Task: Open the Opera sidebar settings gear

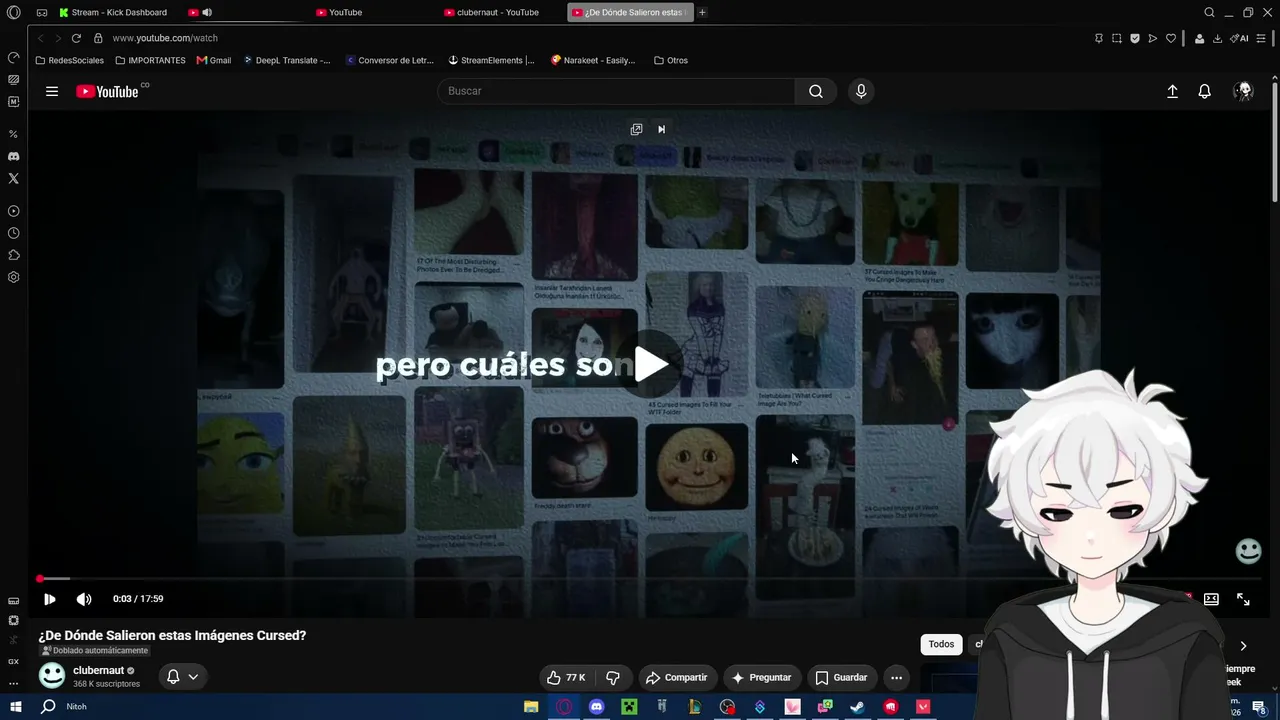Action: point(13,277)
